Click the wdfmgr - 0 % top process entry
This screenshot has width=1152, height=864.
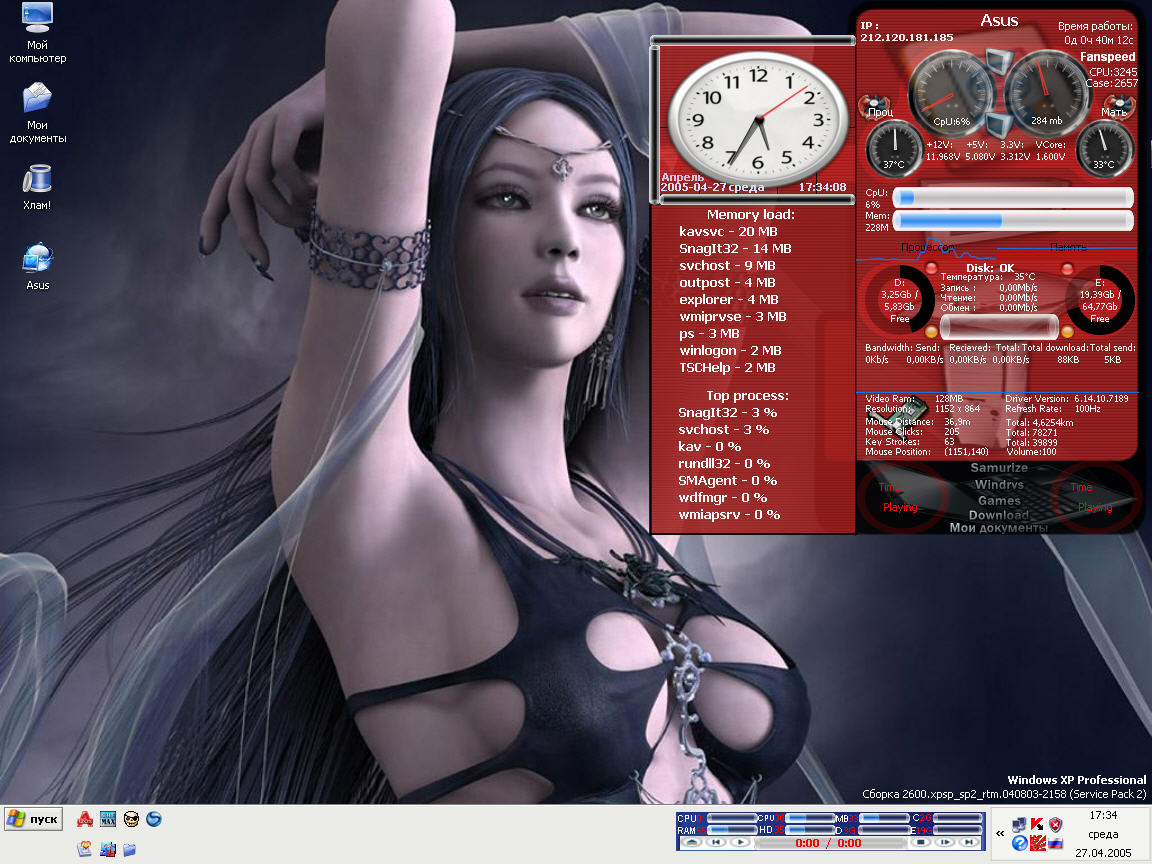(x=723, y=497)
